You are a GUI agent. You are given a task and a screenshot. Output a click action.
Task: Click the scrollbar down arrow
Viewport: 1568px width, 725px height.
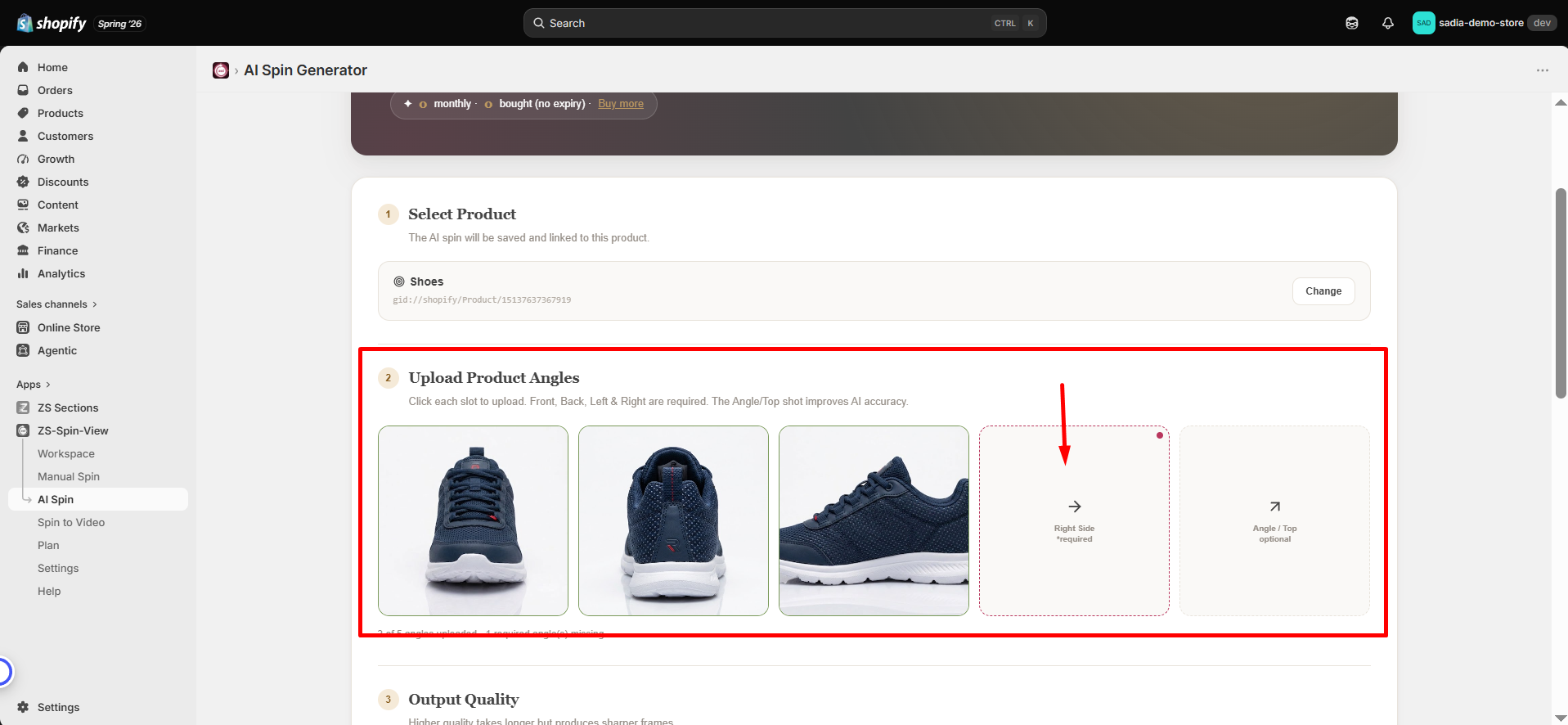1561,718
